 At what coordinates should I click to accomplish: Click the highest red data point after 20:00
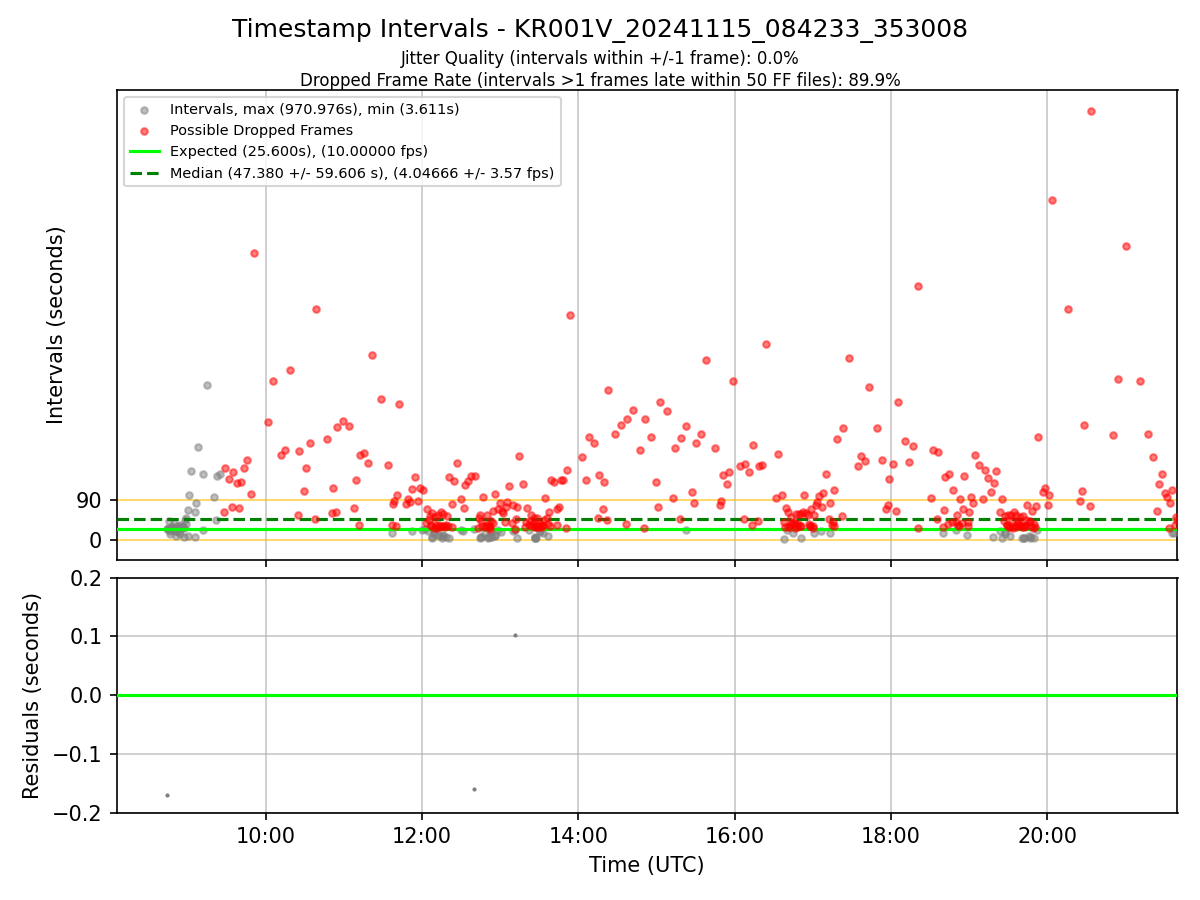click(x=1091, y=111)
